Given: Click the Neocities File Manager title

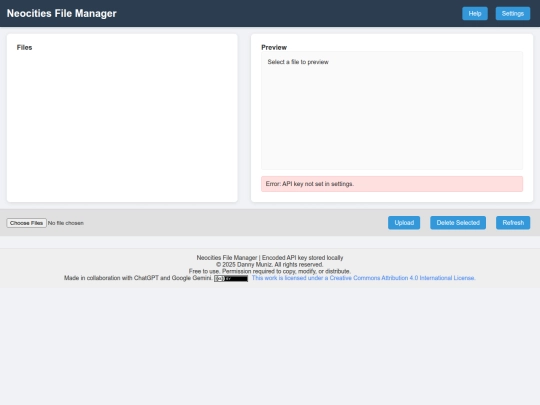Looking at the screenshot, I should coord(62,13).
